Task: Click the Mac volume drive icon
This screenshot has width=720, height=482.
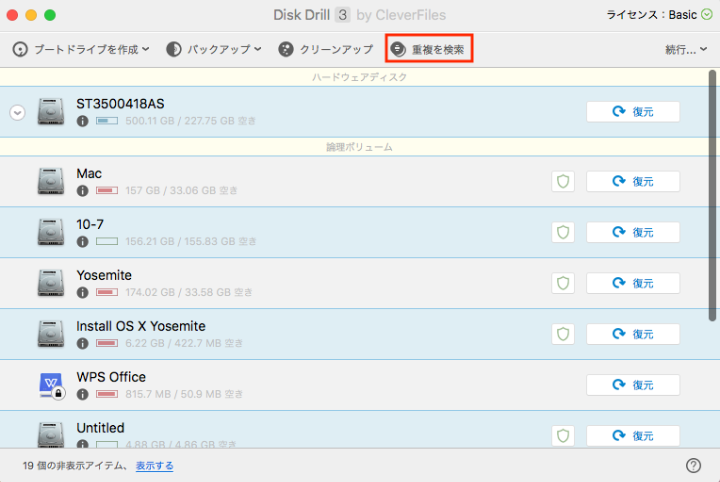Action: pyautogui.click(x=51, y=181)
